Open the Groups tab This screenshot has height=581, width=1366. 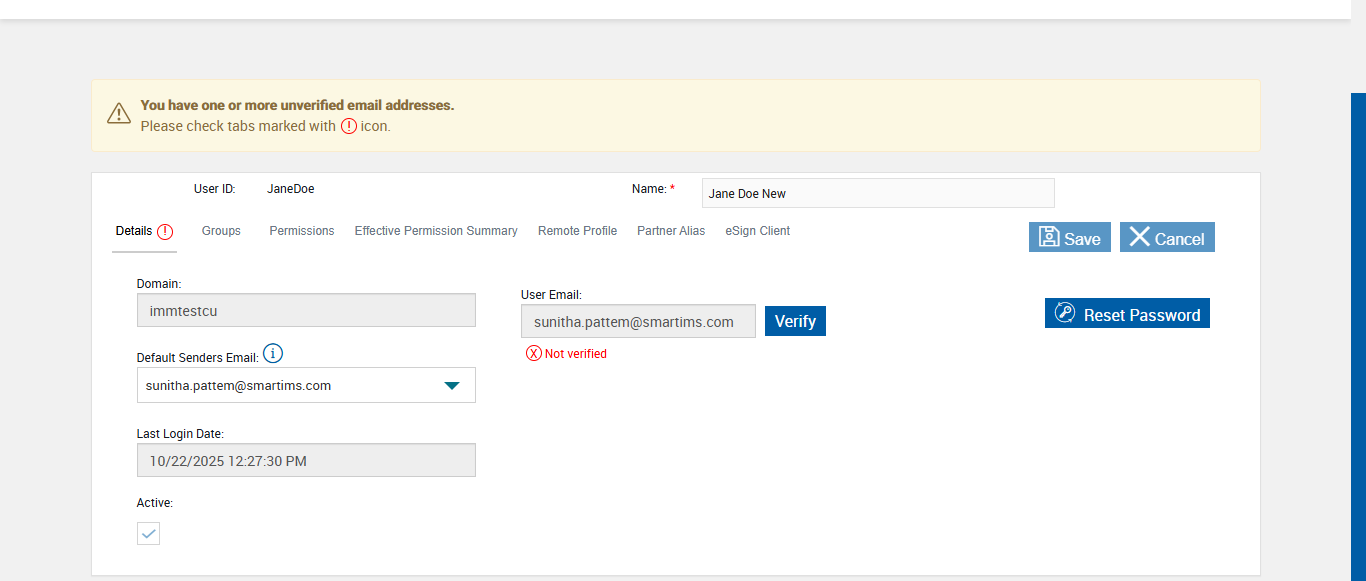pyautogui.click(x=221, y=231)
